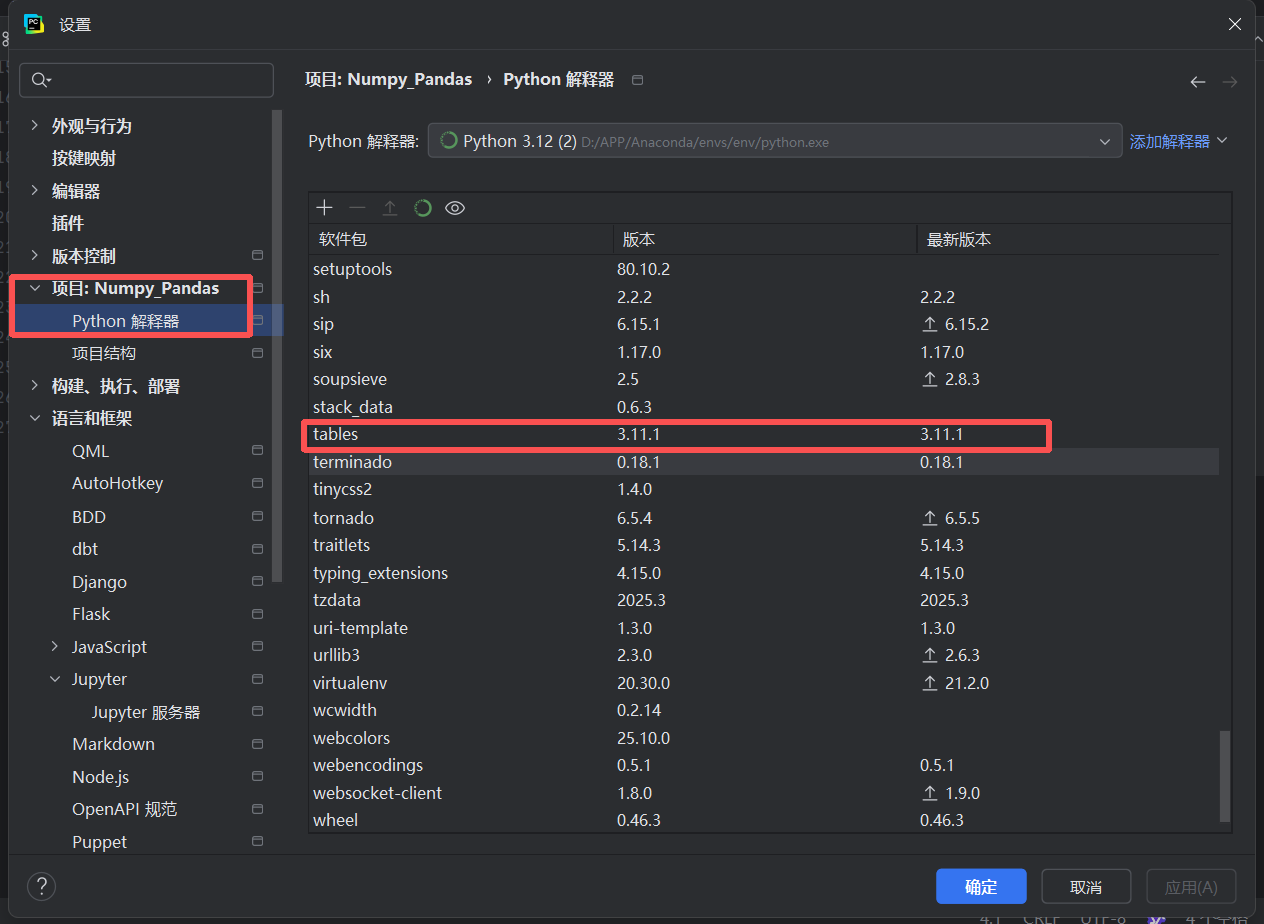Screen dimensions: 1264x924
Task: Open the 添加解释器 dropdown
Action: (x=1178, y=141)
